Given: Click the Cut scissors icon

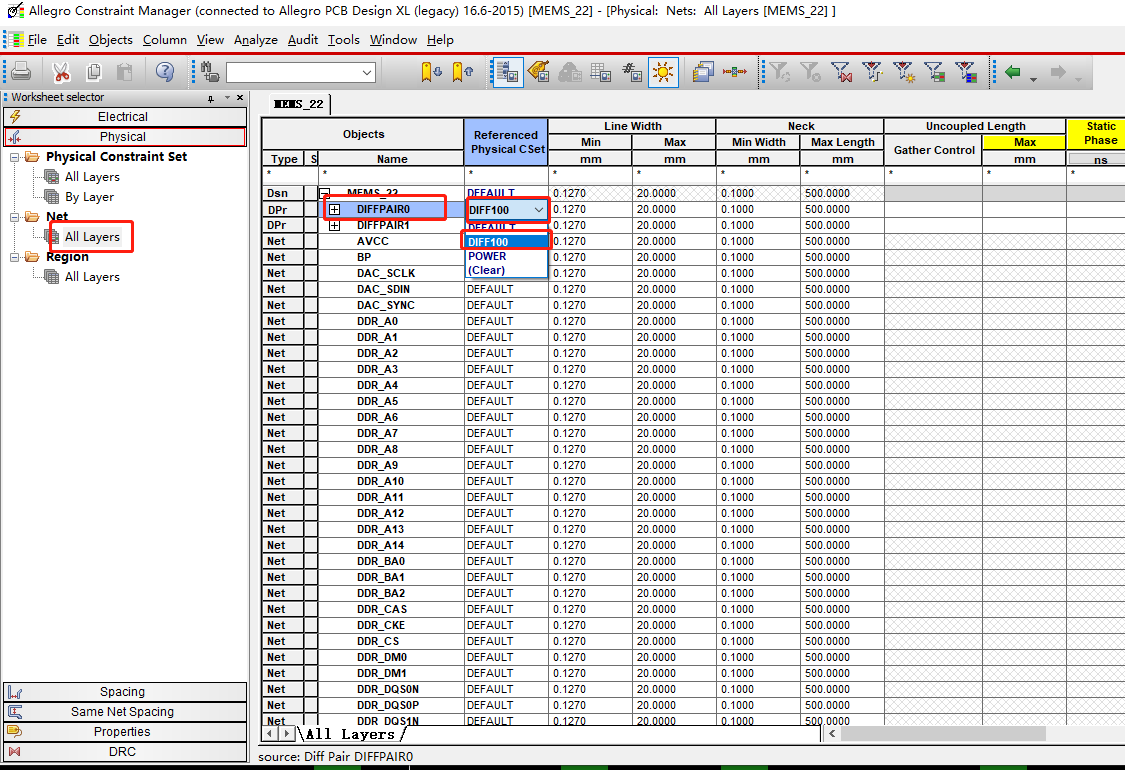Looking at the screenshot, I should pyautogui.click(x=61, y=72).
